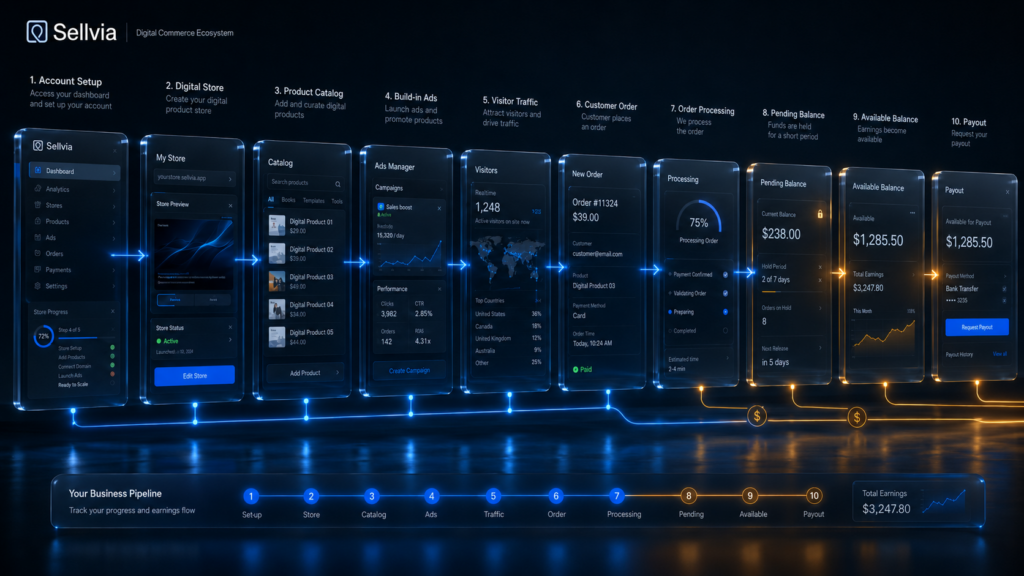Image resolution: width=1024 pixels, height=576 pixels.
Task: Close the Store Progress card
Action: coord(112,312)
